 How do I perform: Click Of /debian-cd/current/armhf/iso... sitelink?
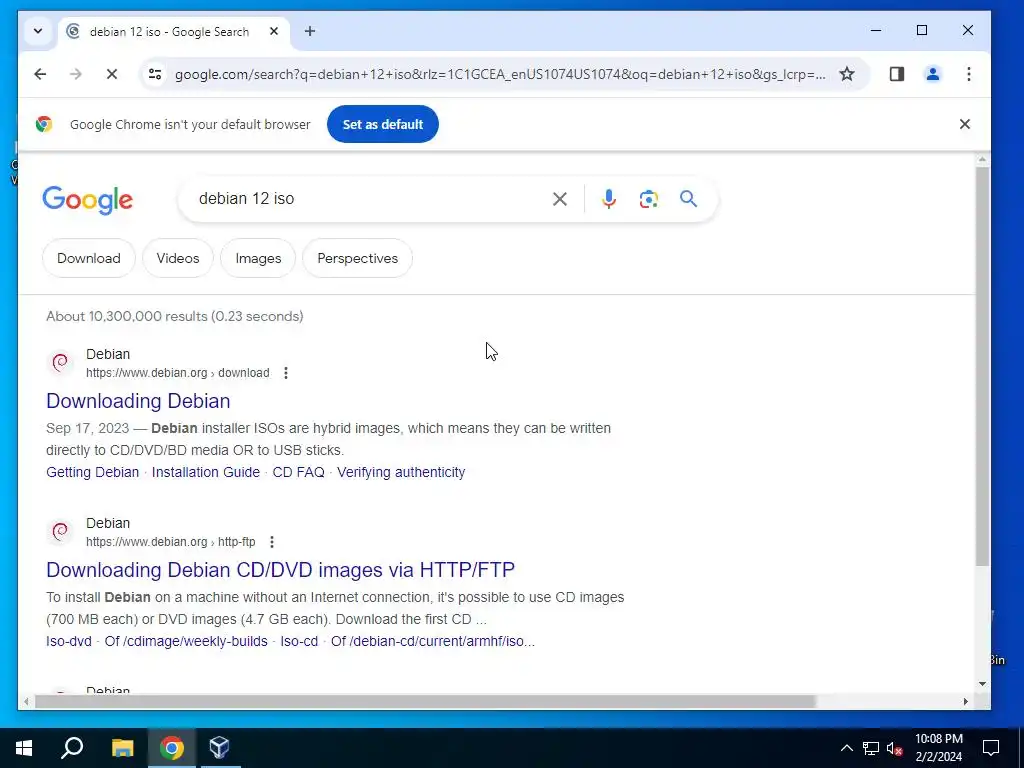(433, 641)
